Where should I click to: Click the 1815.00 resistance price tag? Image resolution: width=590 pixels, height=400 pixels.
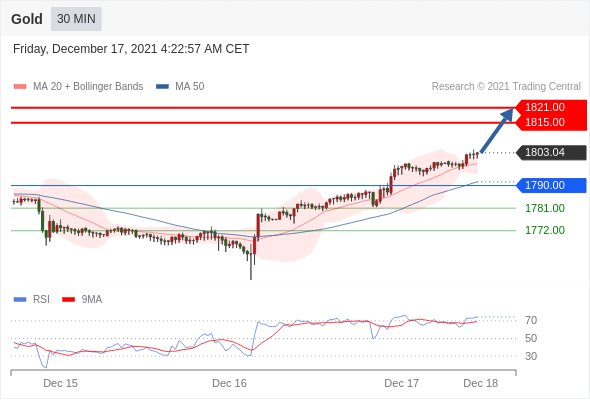[552, 122]
